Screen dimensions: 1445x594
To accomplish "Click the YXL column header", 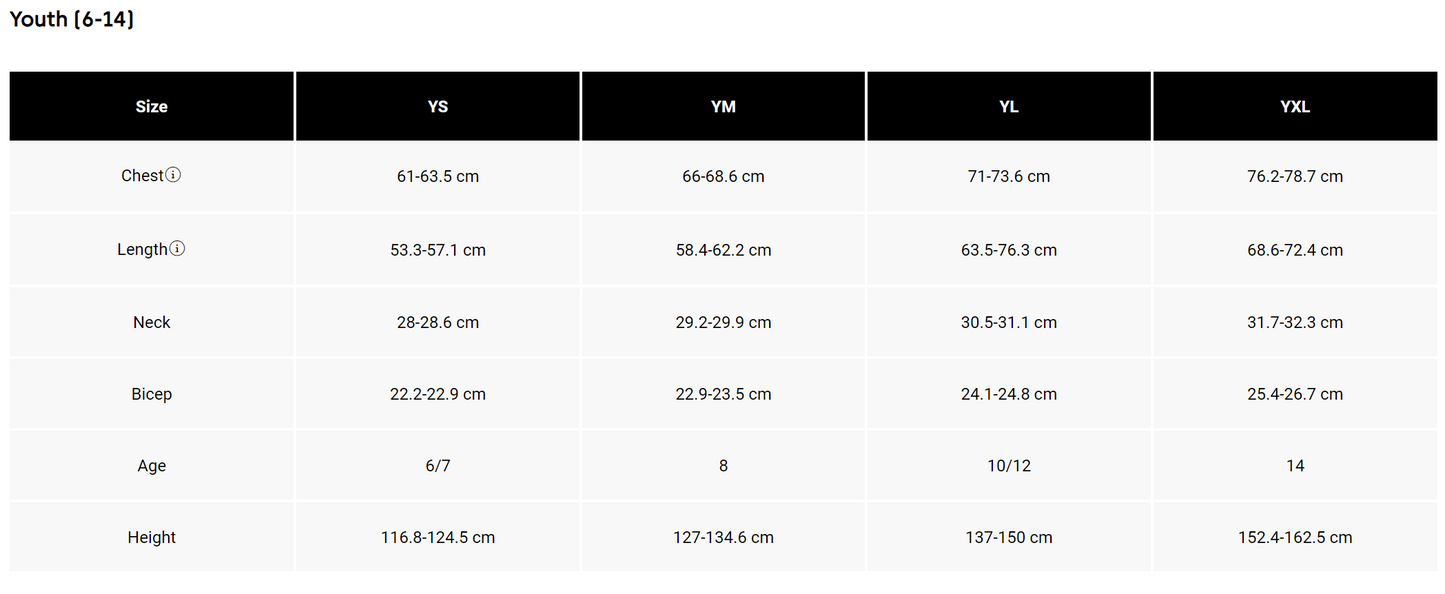I will tap(1295, 106).
